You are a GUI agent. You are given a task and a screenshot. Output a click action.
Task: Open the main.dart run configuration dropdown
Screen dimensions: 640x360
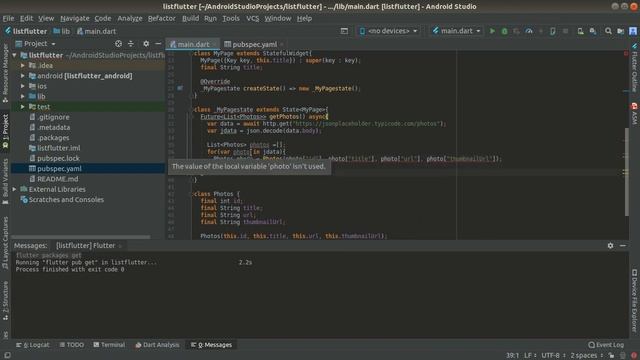tap(456, 31)
